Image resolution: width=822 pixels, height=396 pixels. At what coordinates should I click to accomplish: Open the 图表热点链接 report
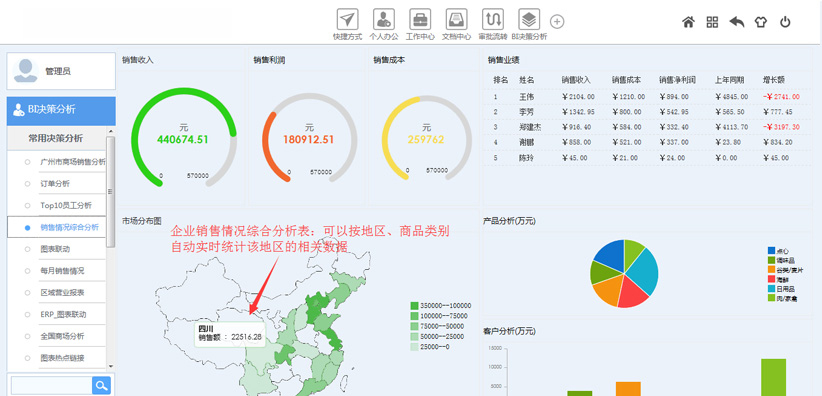62,358
